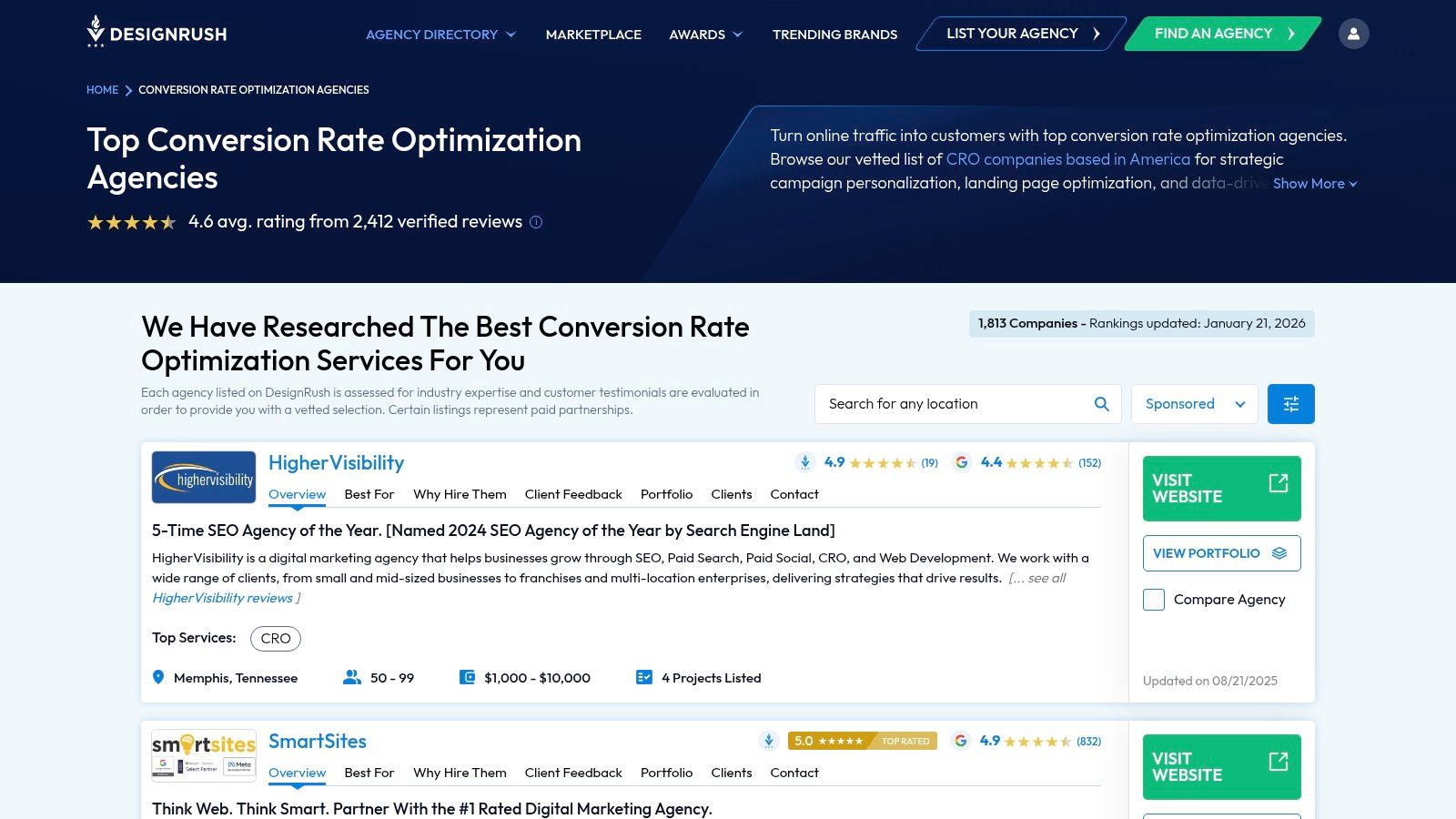This screenshot has width=1456, height=819.
Task: Expand the AGENCY DIRECTORY menu
Action: click(x=440, y=34)
